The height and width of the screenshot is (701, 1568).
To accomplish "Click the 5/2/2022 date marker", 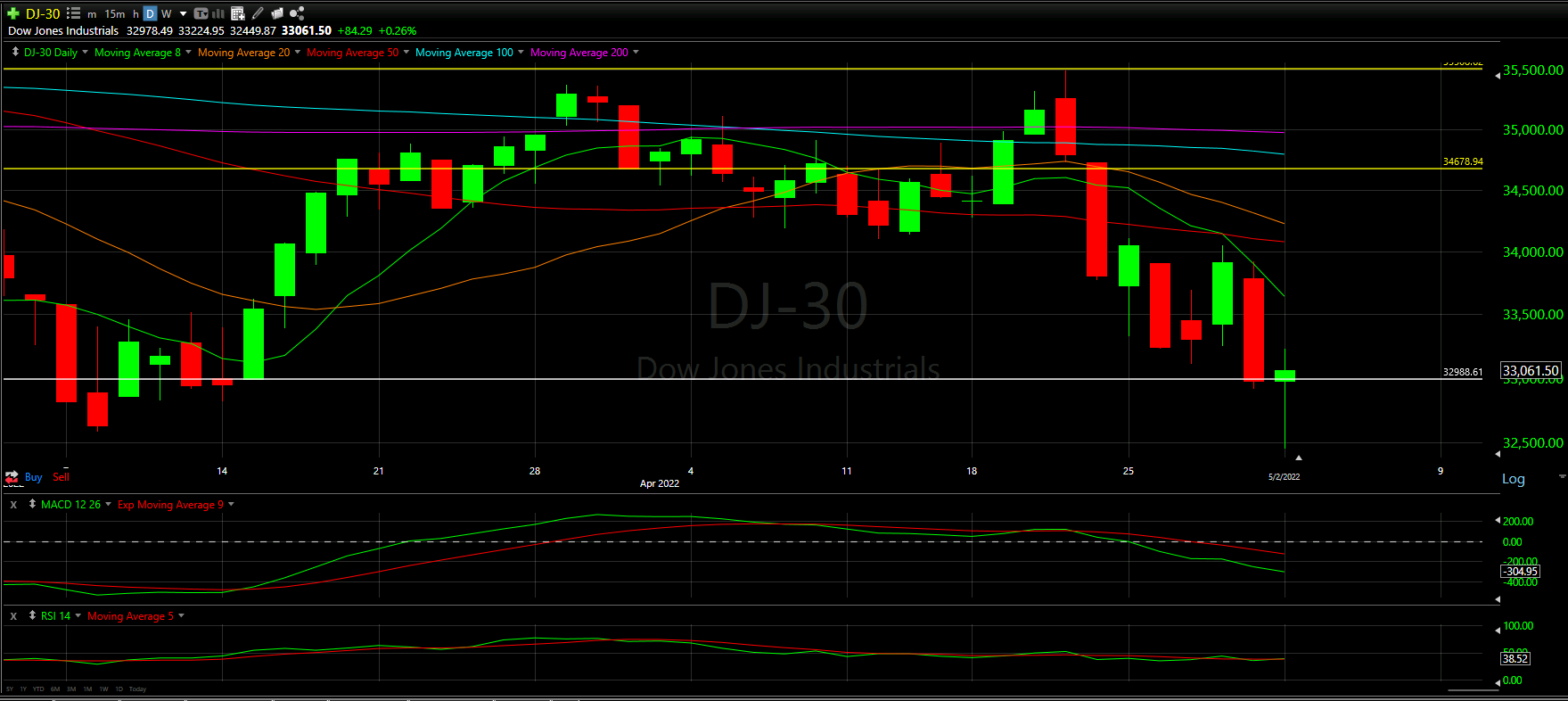I will pos(1284,477).
